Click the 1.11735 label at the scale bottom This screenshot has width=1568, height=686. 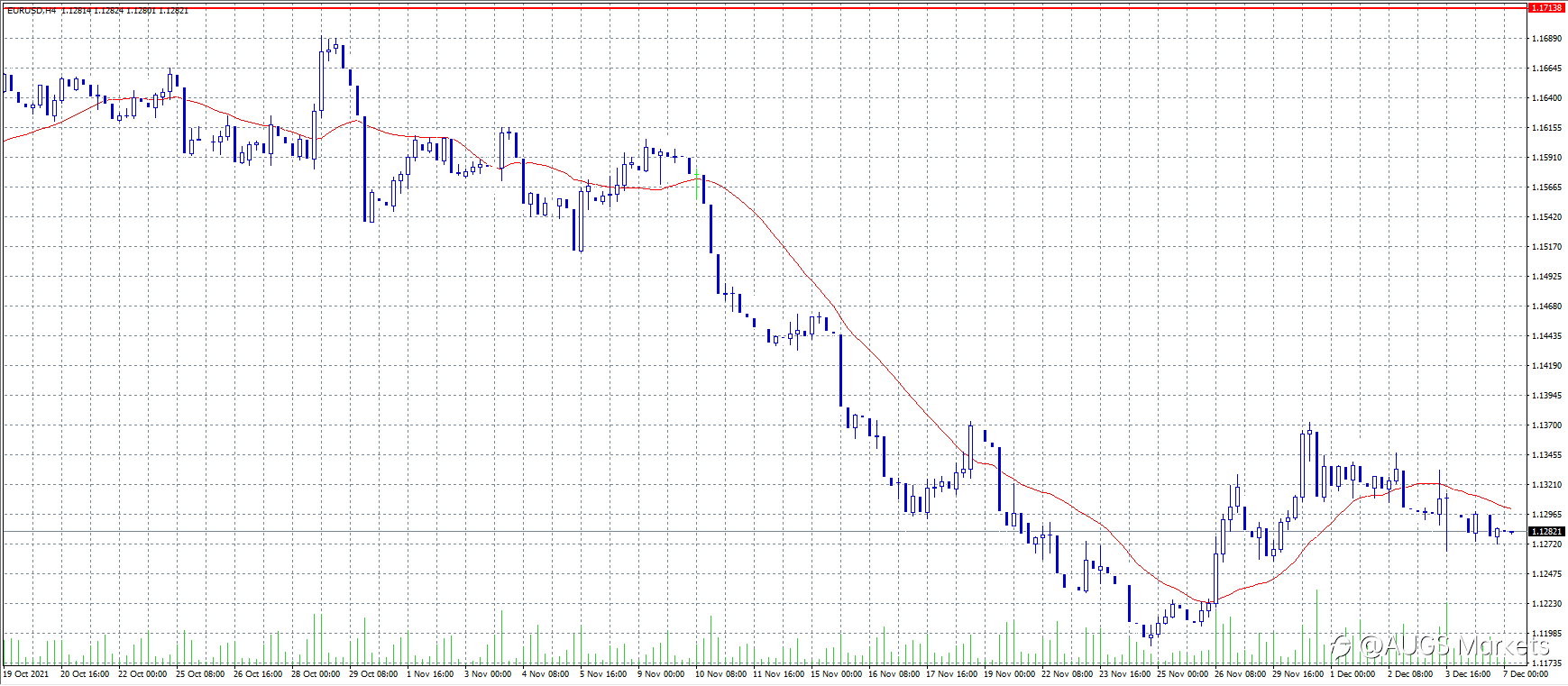(x=1547, y=663)
